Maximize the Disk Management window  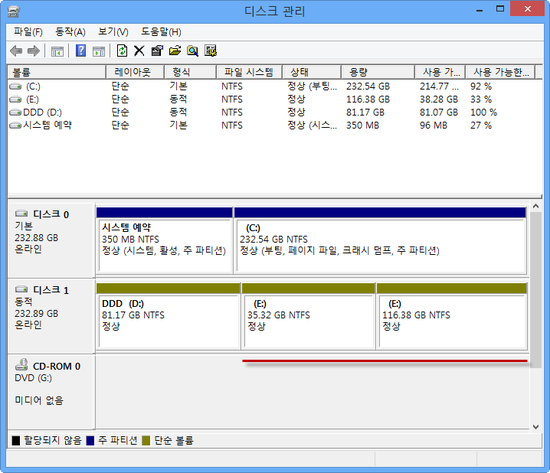(x=500, y=9)
